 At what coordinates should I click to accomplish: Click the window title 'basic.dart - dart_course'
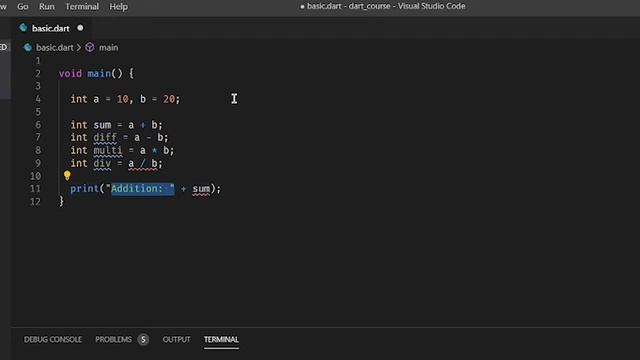(x=348, y=6)
